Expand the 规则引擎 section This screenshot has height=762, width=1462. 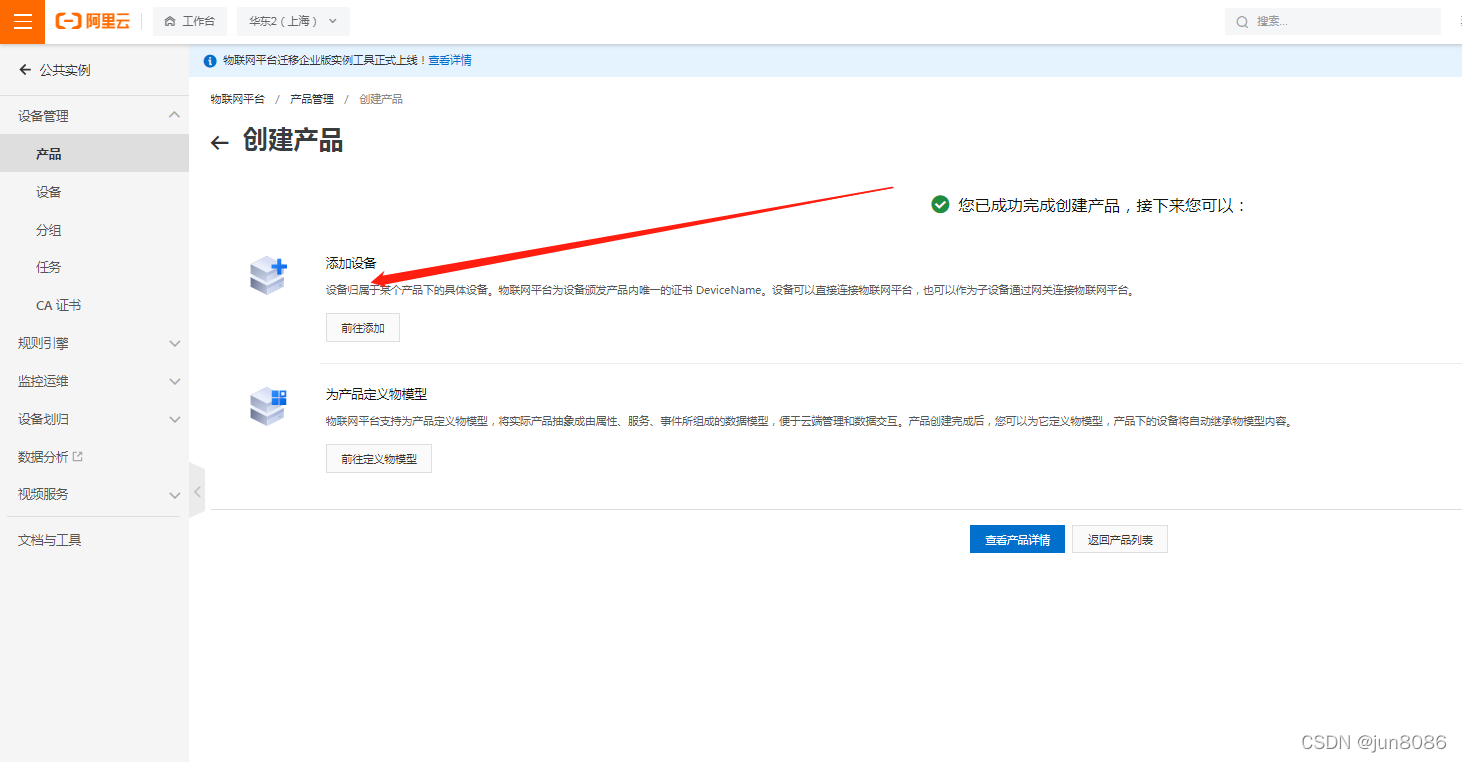coord(94,342)
